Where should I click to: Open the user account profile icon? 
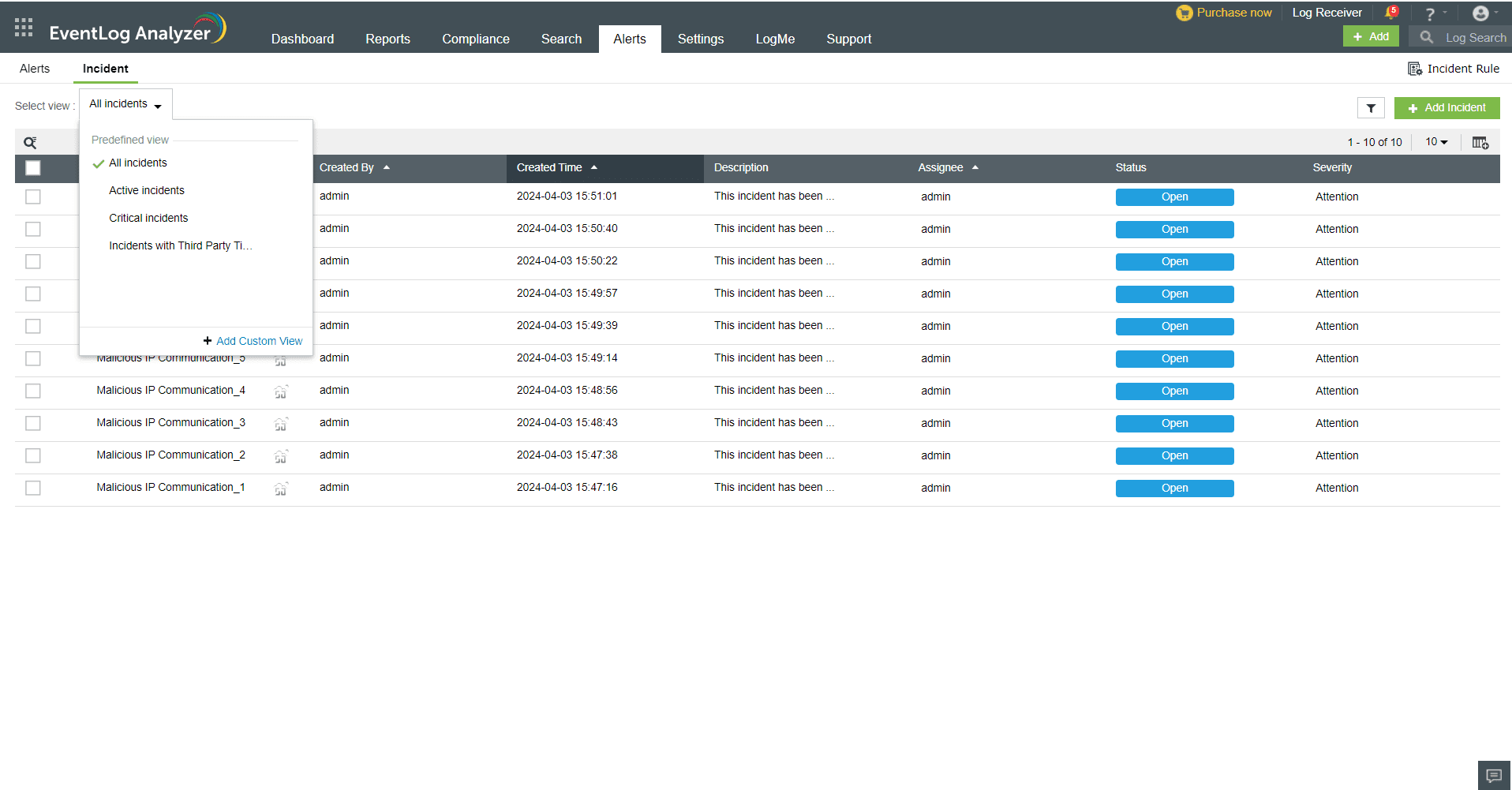pos(1480,13)
